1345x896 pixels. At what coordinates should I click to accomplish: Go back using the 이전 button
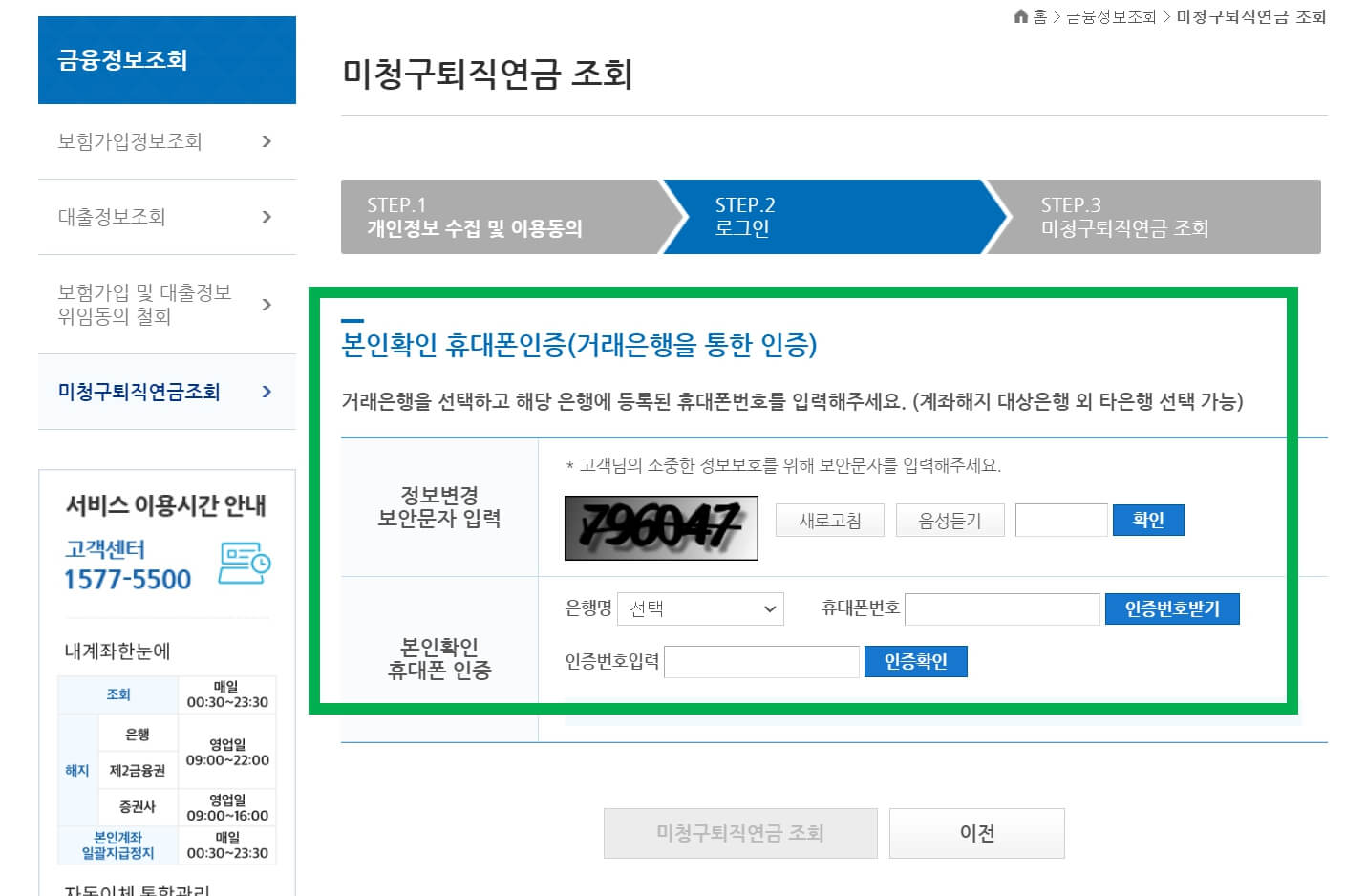point(976,832)
